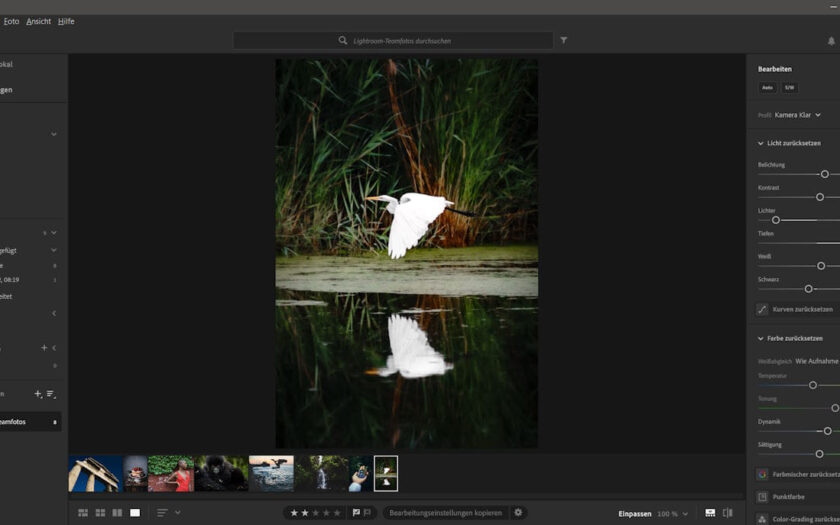The height and width of the screenshot is (525, 840).
Task: Click the Belichtung slider handle
Action: pos(824,174)
